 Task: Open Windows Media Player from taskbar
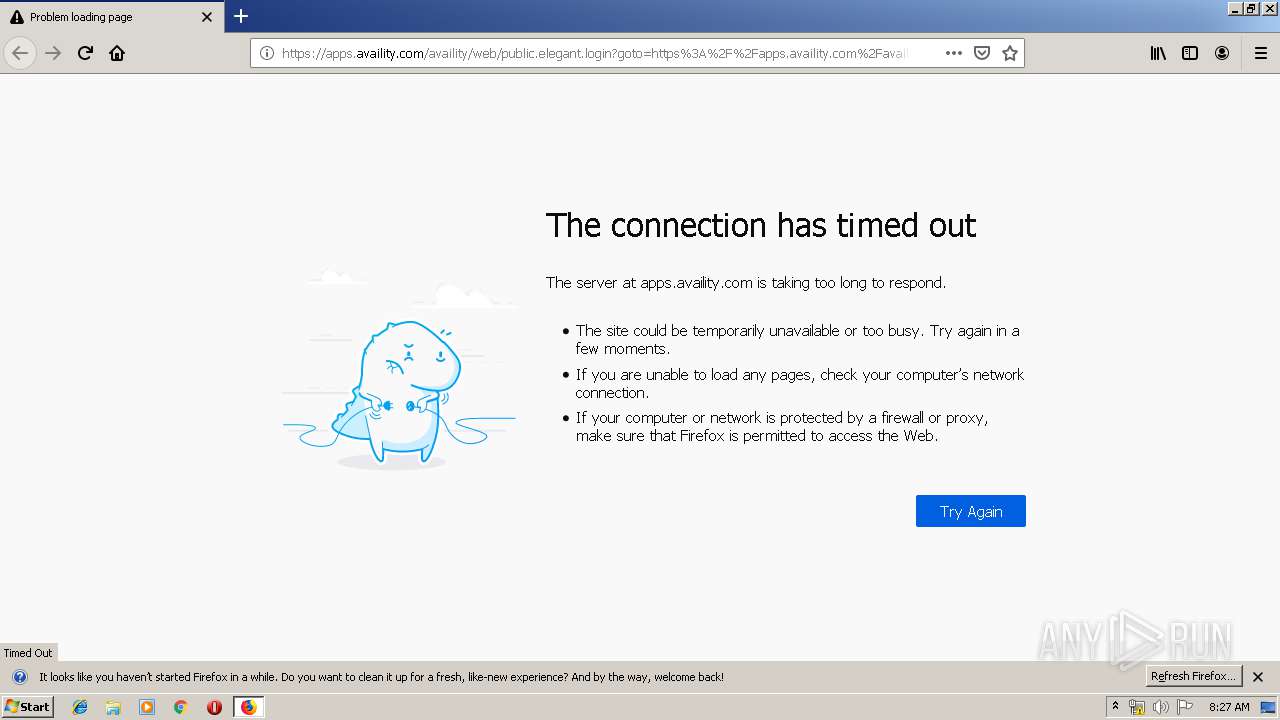147,707
